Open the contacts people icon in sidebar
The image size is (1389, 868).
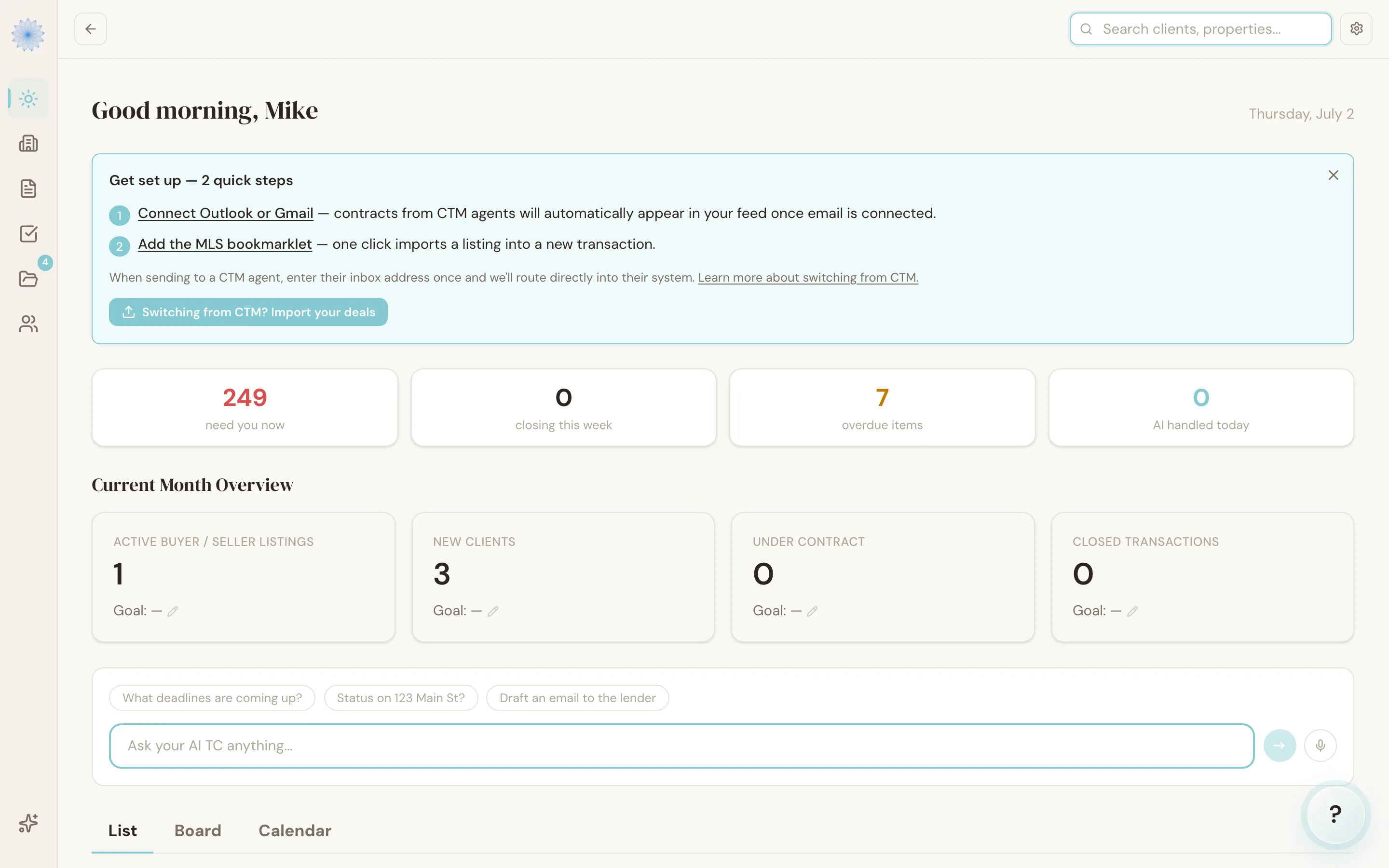click(28, 324)
